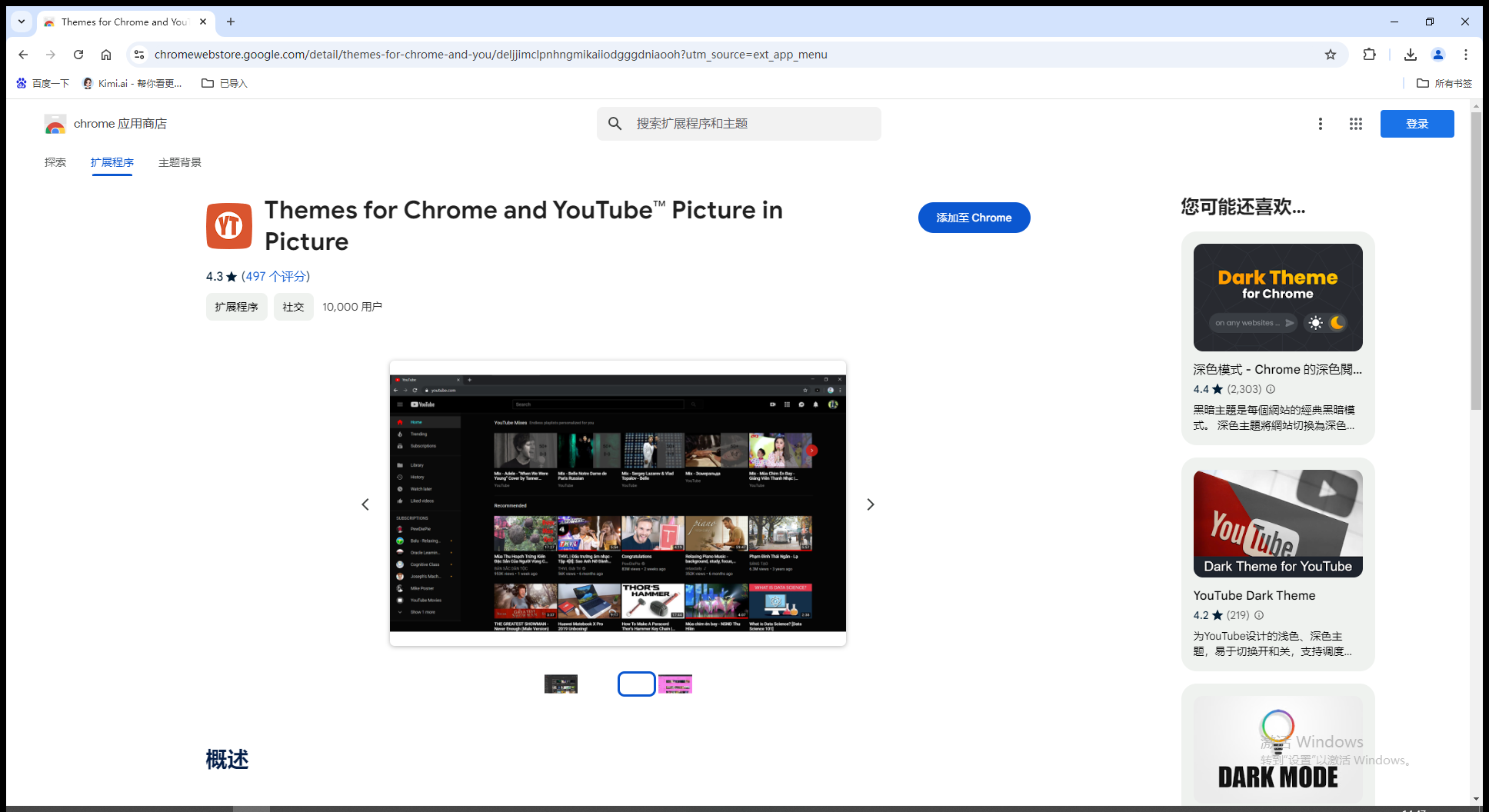Image resolution: width=1489 pixels, height=812 pixels.
Task: Click info icon beside 2,303 ratings
Action: click(1271, 389)
